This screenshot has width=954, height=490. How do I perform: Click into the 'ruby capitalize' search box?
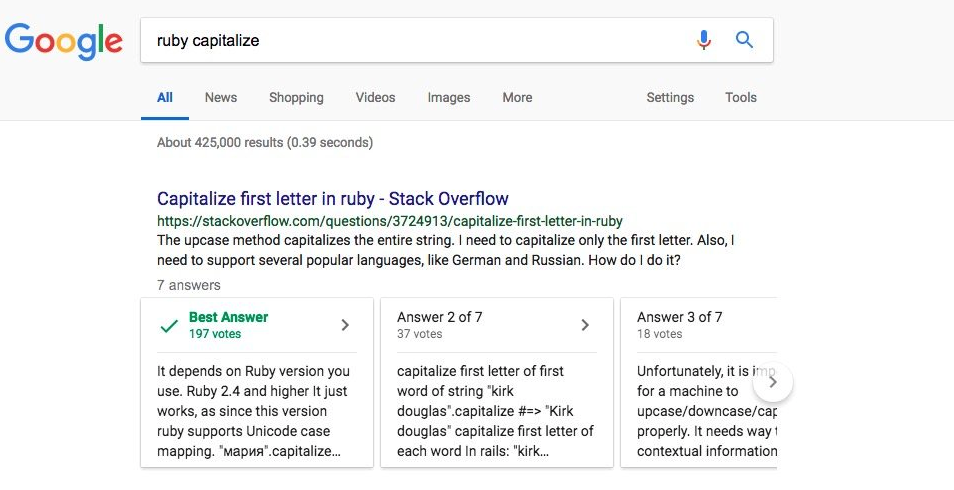(414, 40)
